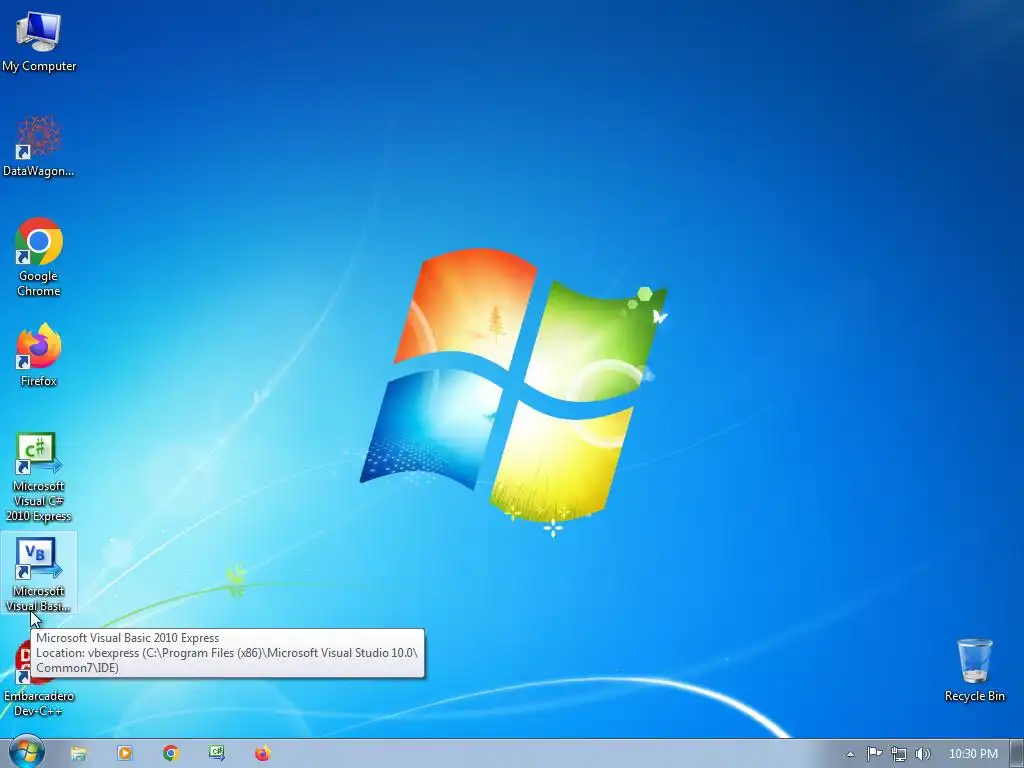Select the Firefox desktop shortcut
This screenshot has height=768, width=1024.
(x=39, y=355)
